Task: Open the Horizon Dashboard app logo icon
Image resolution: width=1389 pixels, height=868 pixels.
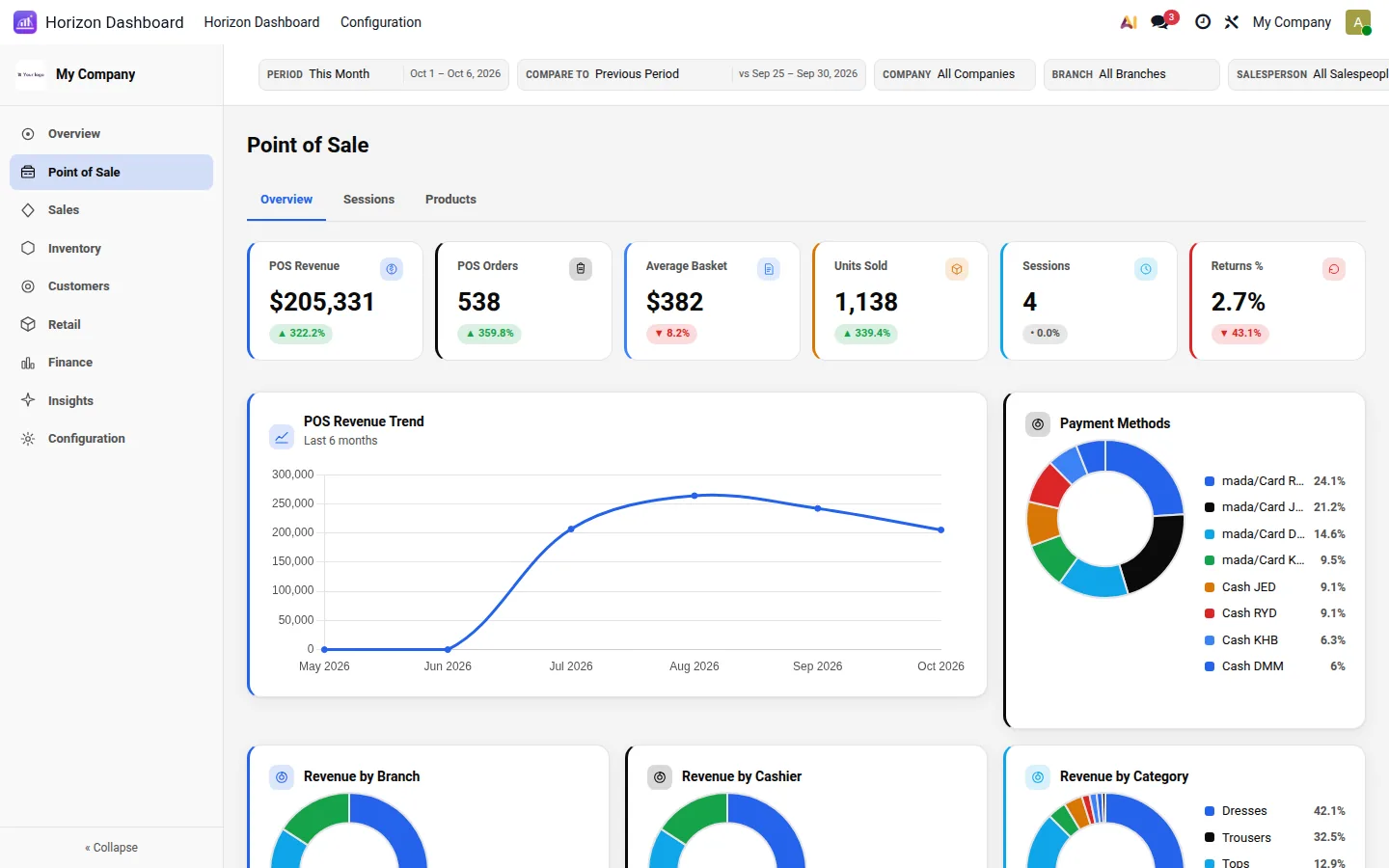Action: 25,22
